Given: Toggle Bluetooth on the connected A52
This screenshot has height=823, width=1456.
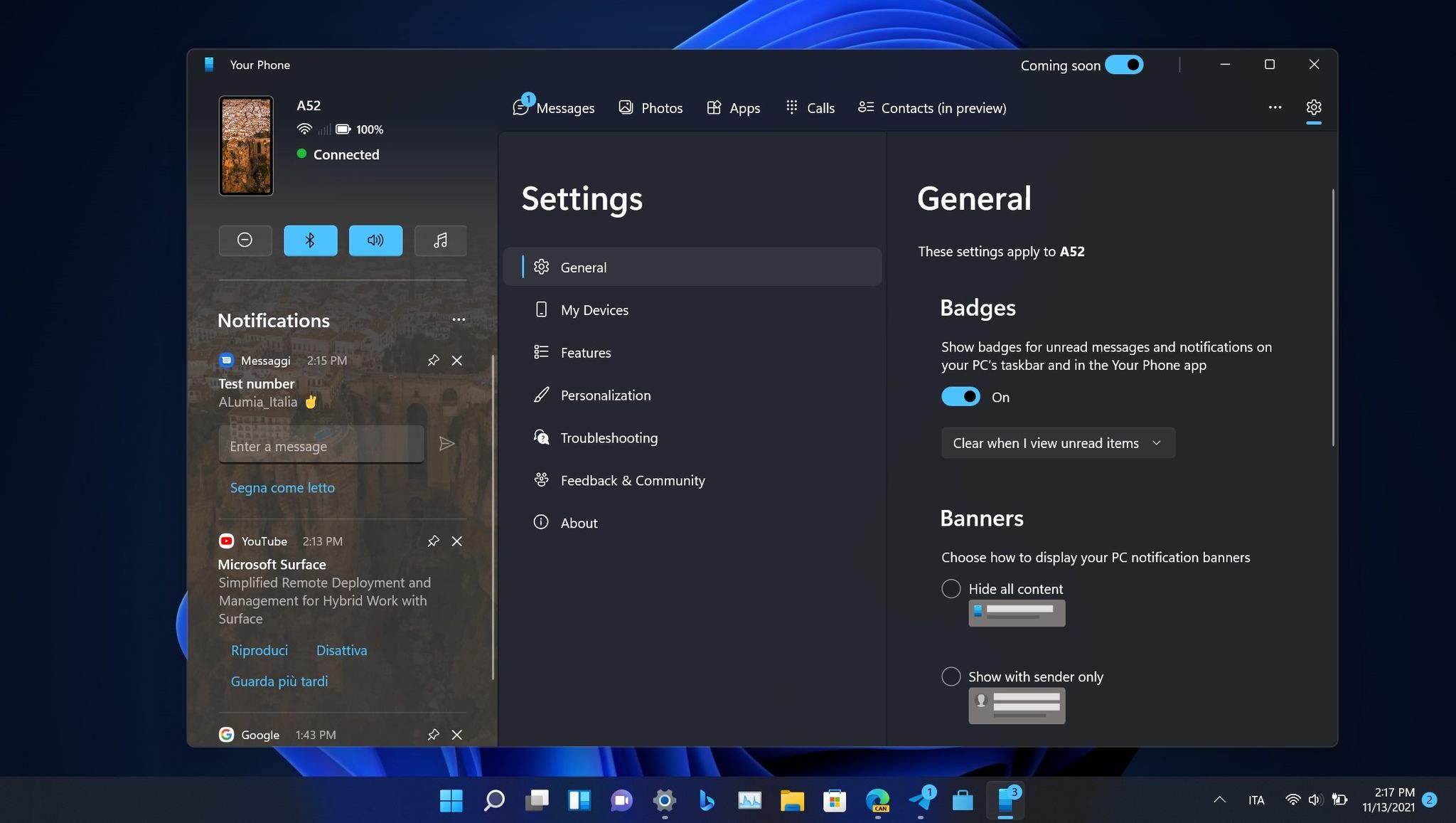Looking at the screenshot, I should pos(311,240).
